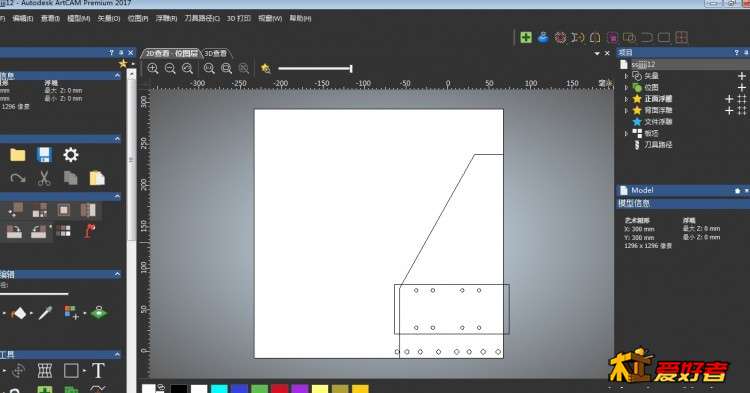
Task: Expand the 位图 tree node
Action: point(626,87)
